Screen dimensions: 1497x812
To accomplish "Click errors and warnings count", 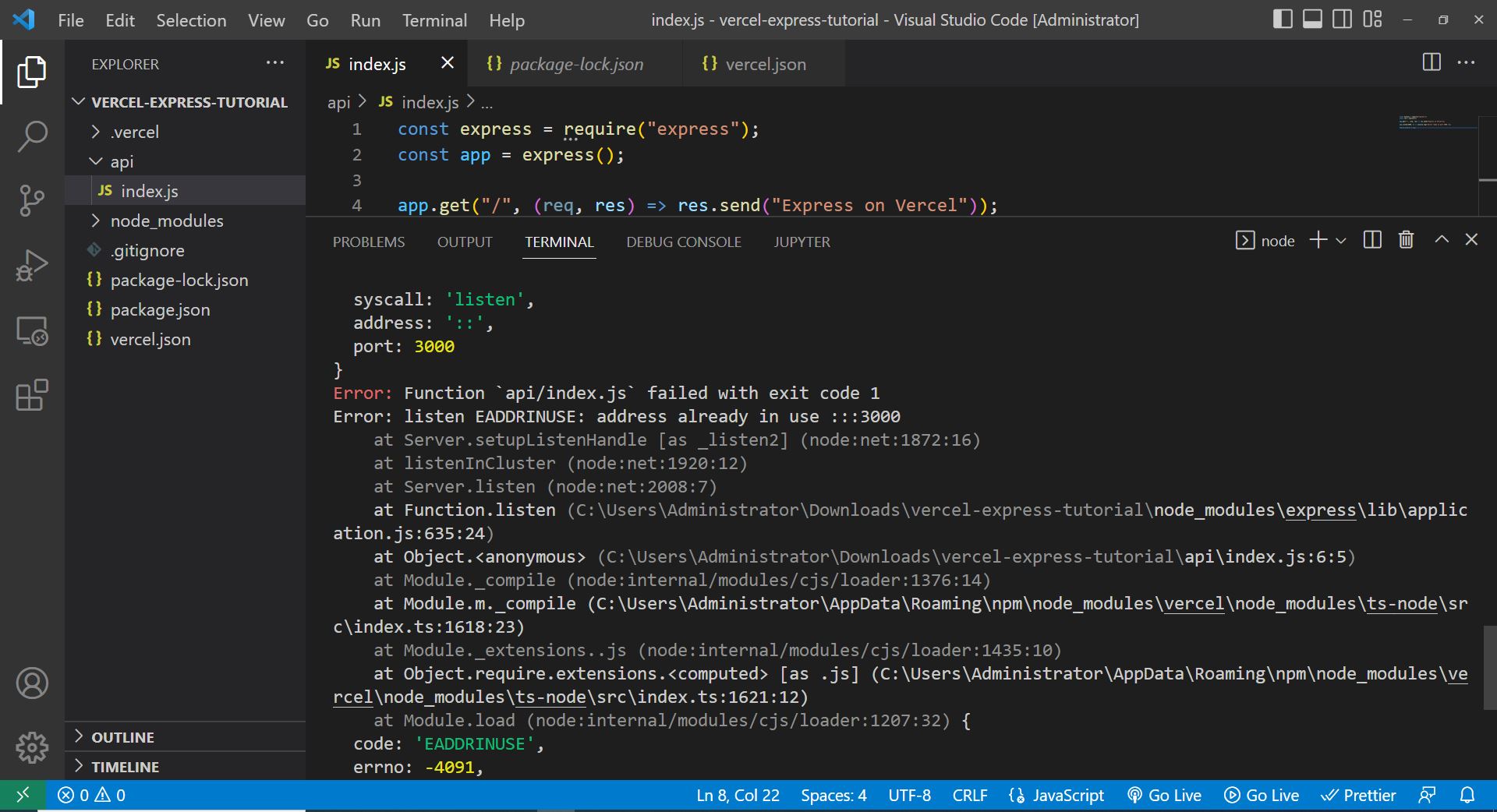I will 91,795.
